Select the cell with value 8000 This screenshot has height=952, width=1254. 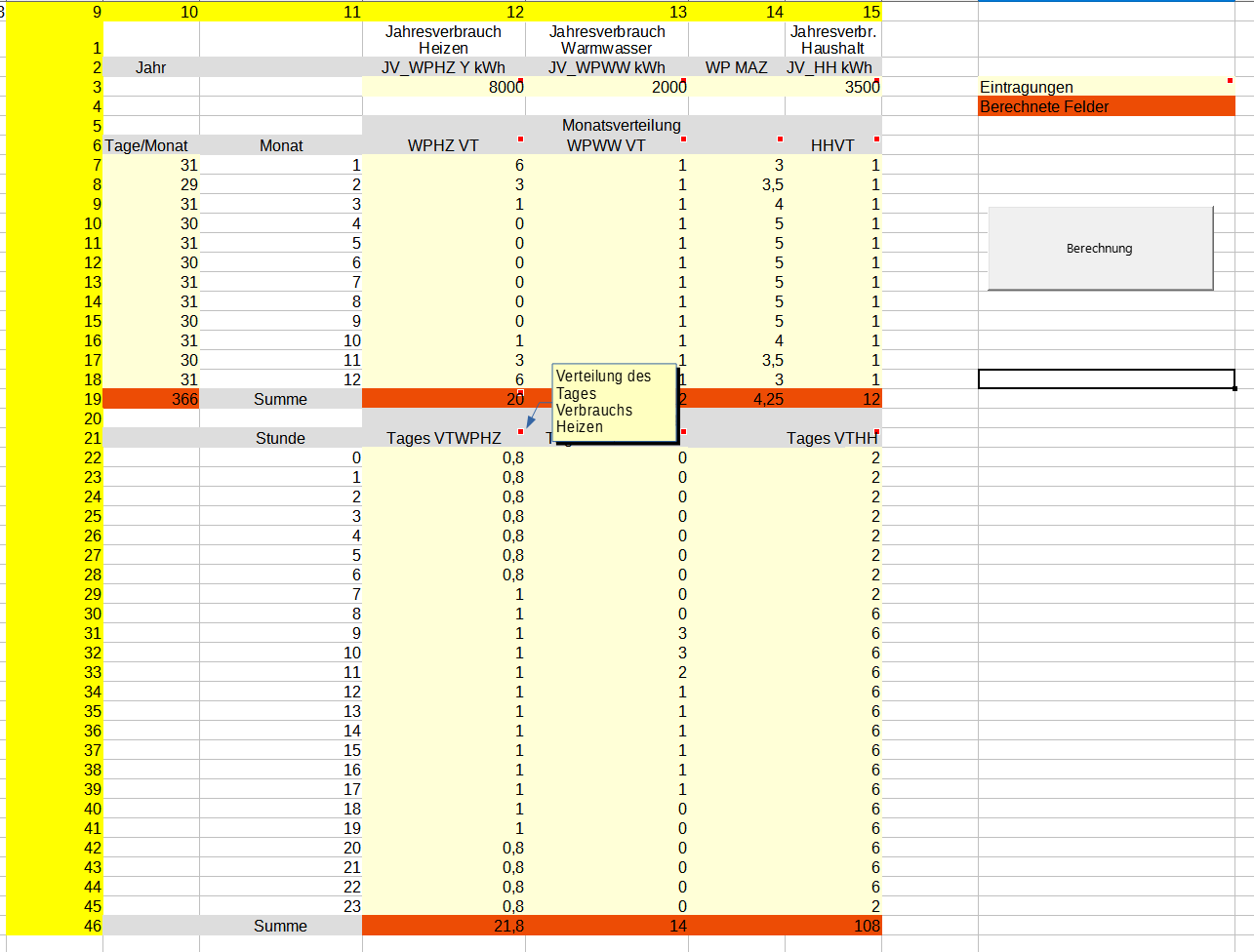click(443, 87)
